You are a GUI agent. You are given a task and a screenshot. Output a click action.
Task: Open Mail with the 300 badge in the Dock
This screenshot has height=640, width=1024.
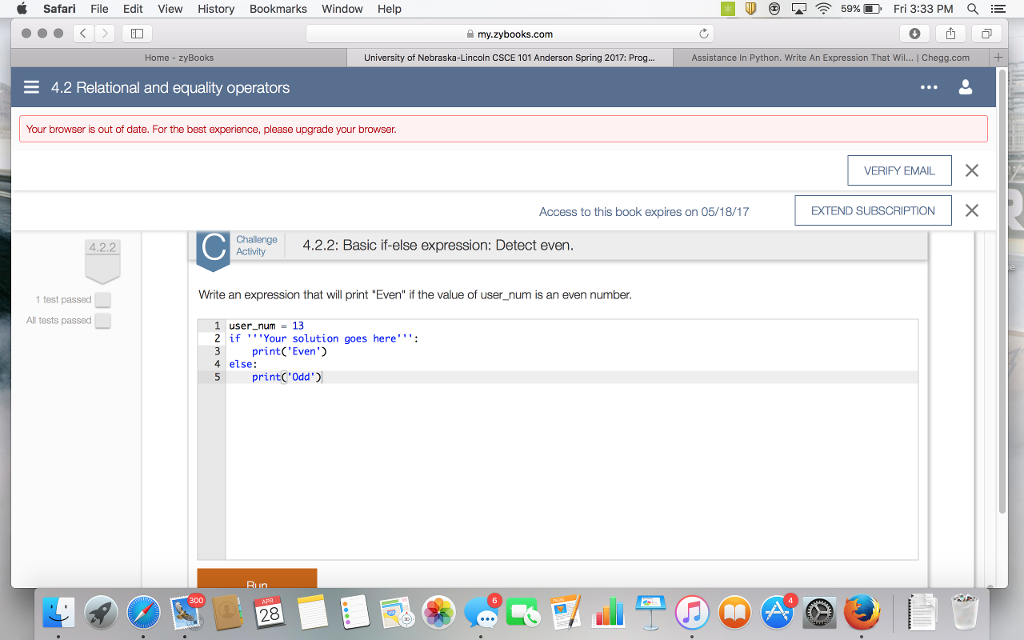185,613
